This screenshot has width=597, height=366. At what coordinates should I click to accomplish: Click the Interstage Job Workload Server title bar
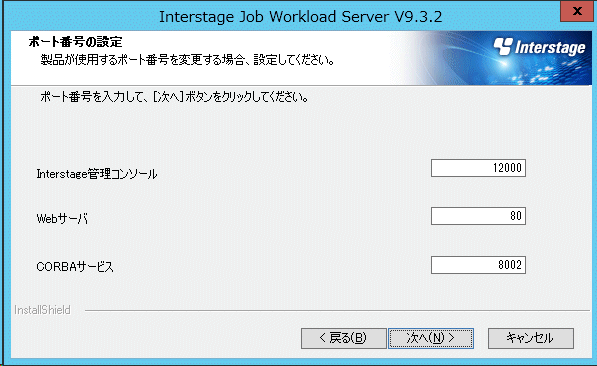[x=300, y=17]
